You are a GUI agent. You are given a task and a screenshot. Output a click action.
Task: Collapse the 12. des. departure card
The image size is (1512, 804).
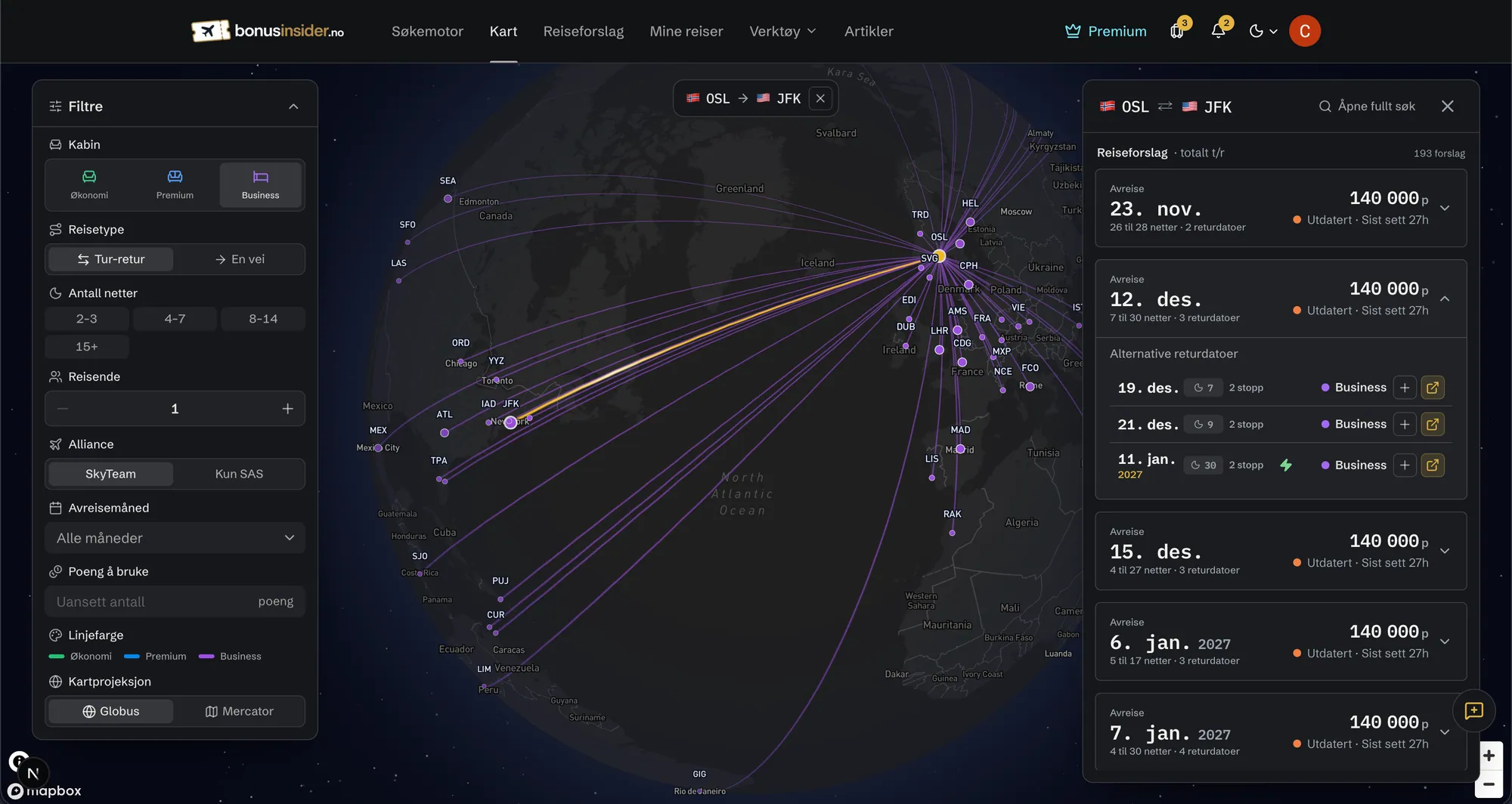coord(1445,298)
